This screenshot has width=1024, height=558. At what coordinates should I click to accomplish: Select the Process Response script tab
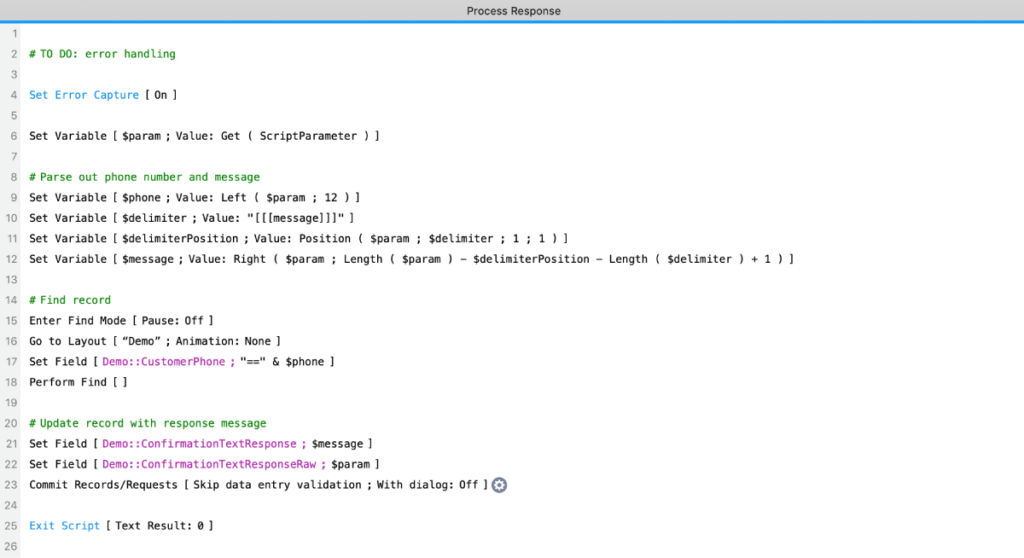[x=513, y=11]
